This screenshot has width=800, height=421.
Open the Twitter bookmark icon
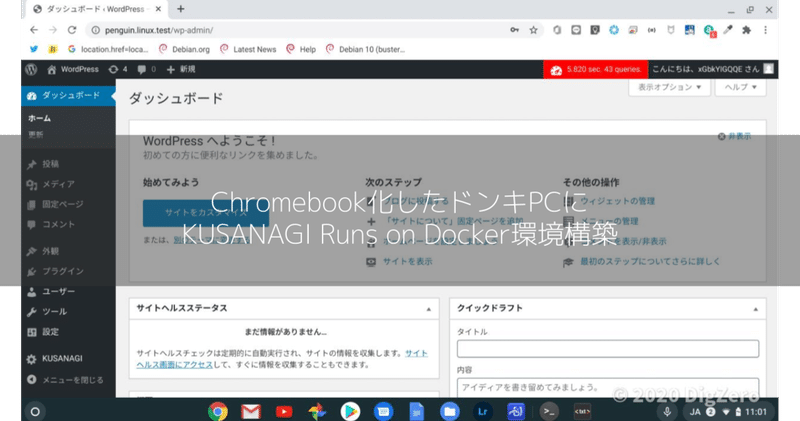tap(34, 49)
